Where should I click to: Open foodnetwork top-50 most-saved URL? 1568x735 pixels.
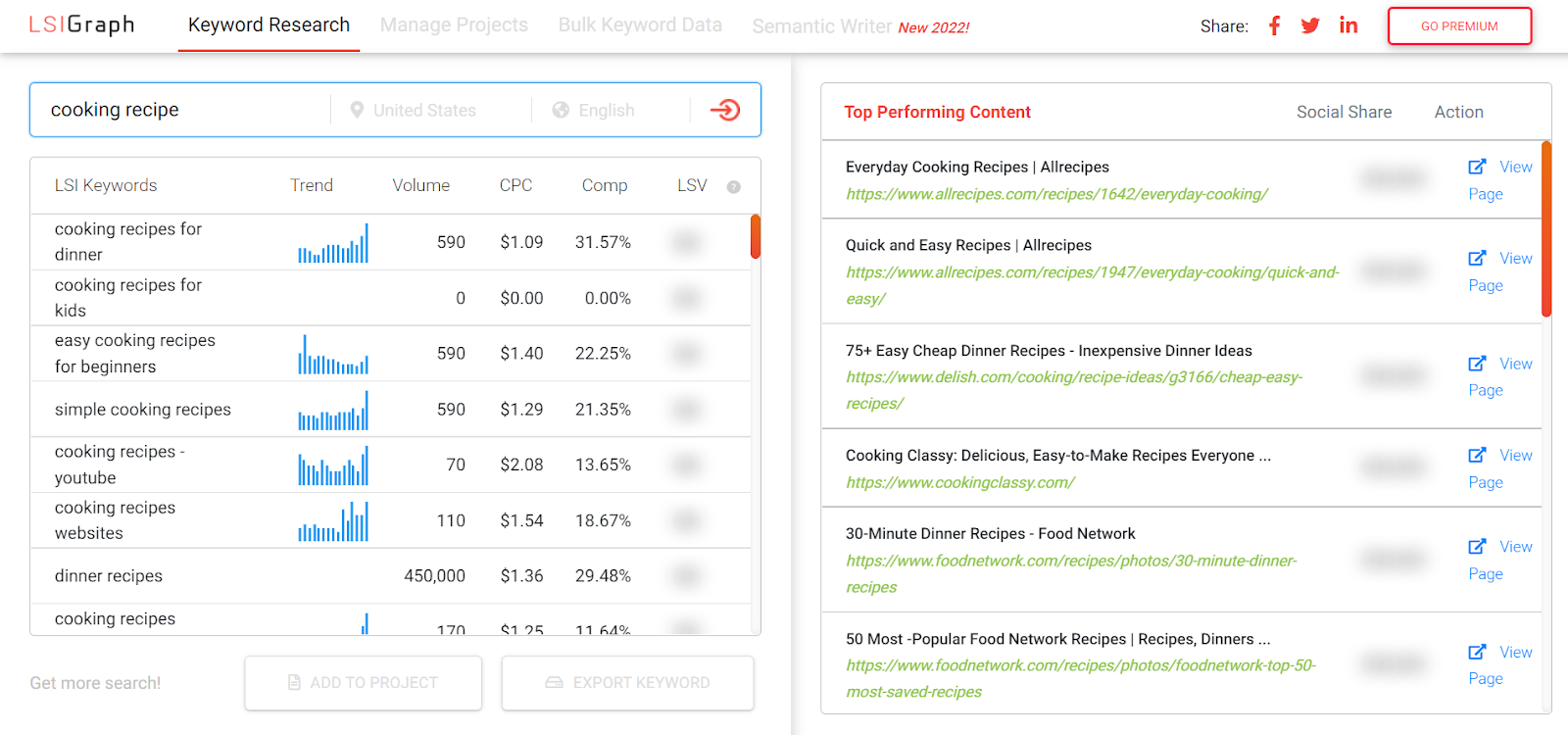pyautogui.click(x=1081, y=678)
